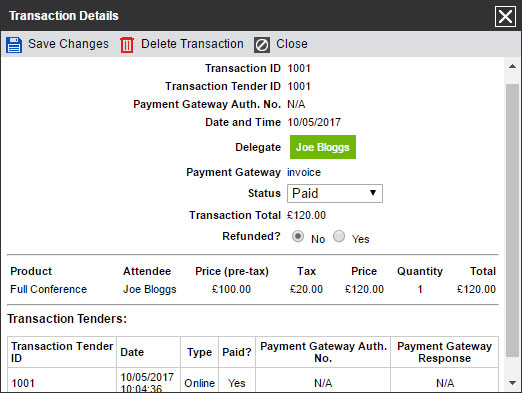Click tender row ID 1001
The width and height of the screenshot is (522, 393).
(23, 383)
